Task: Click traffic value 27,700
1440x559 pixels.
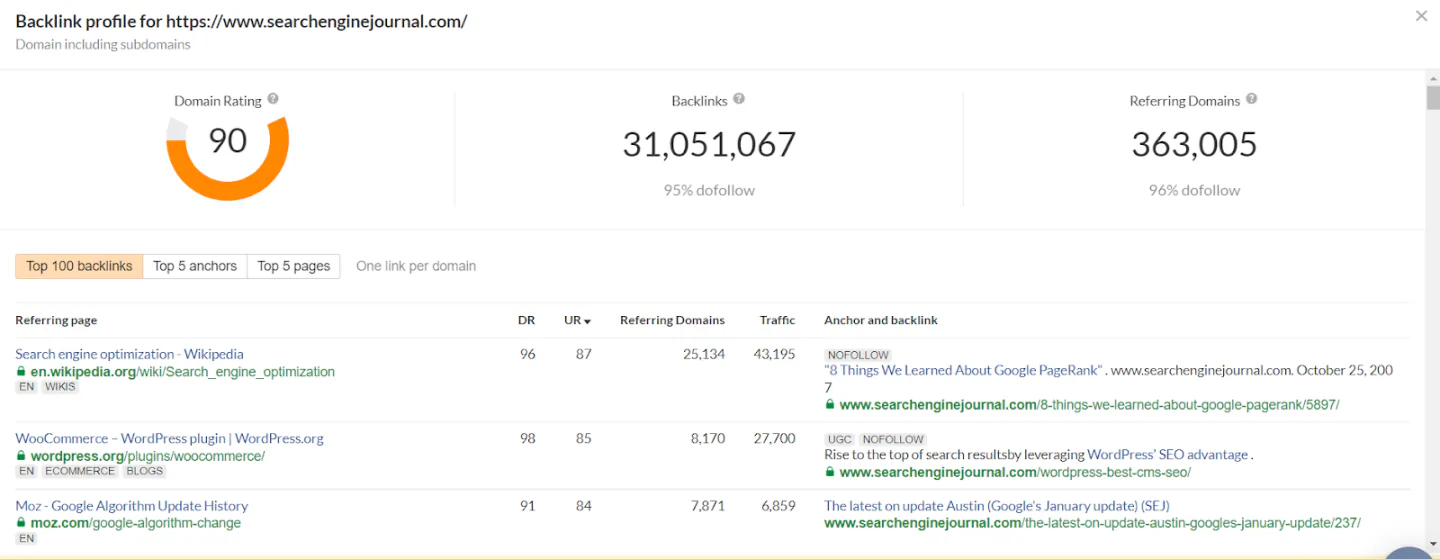Action: tap(774, 438)
